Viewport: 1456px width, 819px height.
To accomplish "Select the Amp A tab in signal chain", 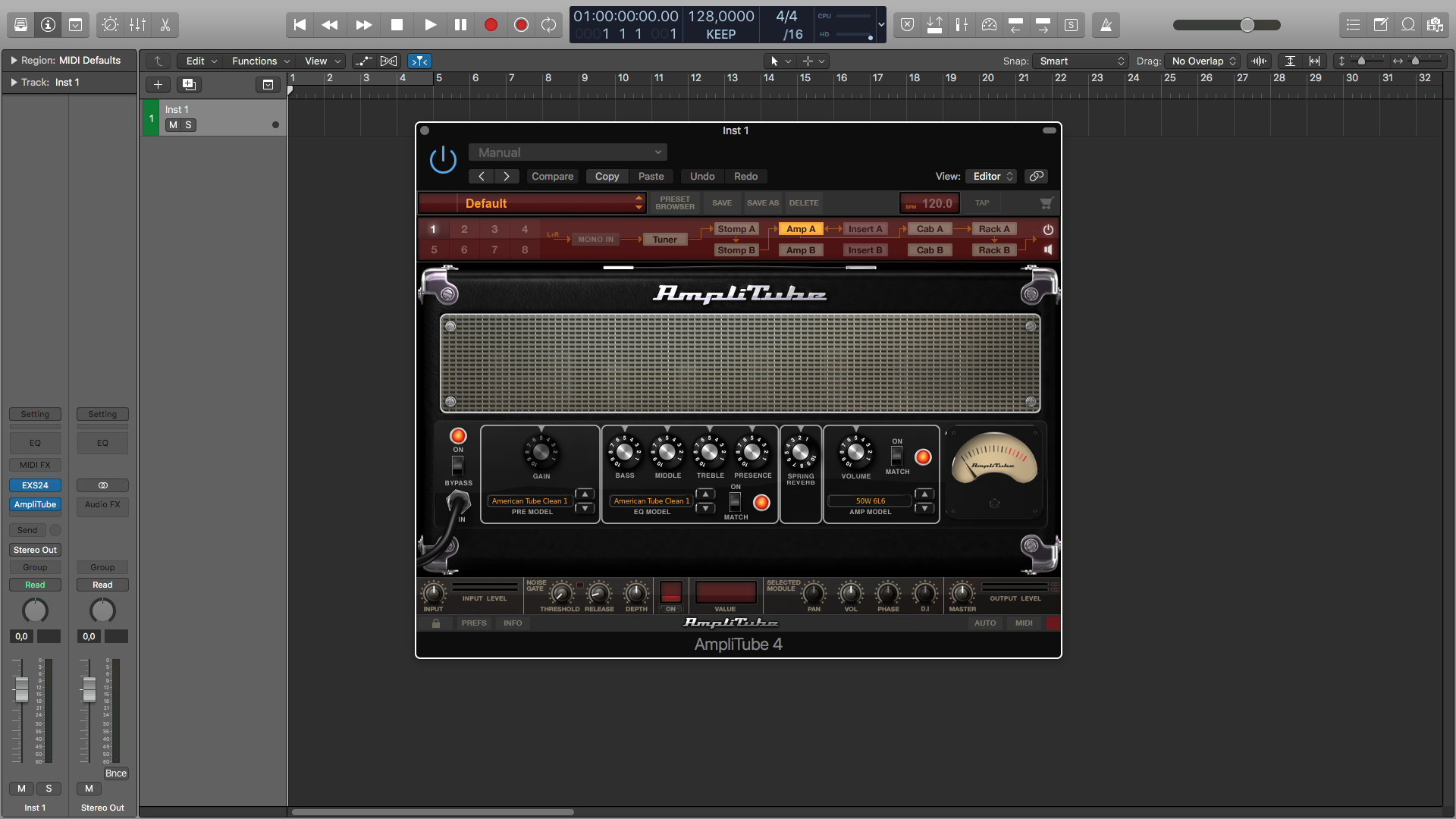I will [801, 229].
